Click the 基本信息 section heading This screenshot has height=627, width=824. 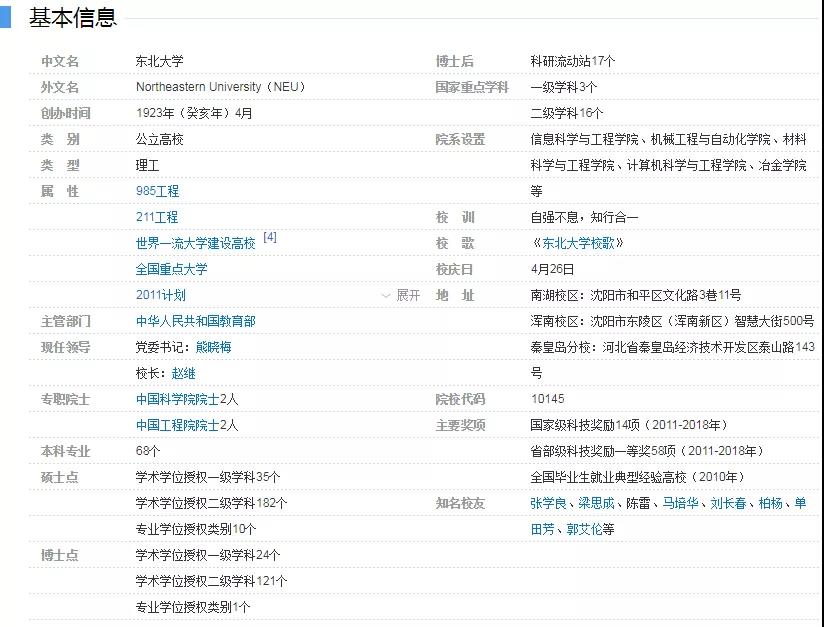pyautogui.click(x=73, y=17)
